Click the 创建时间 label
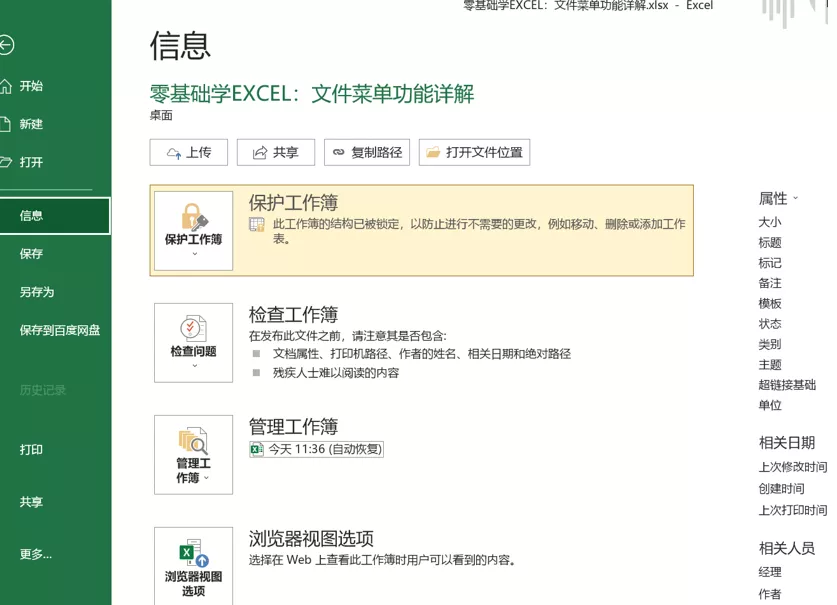The image size is (837, 605). pos(781,489)
